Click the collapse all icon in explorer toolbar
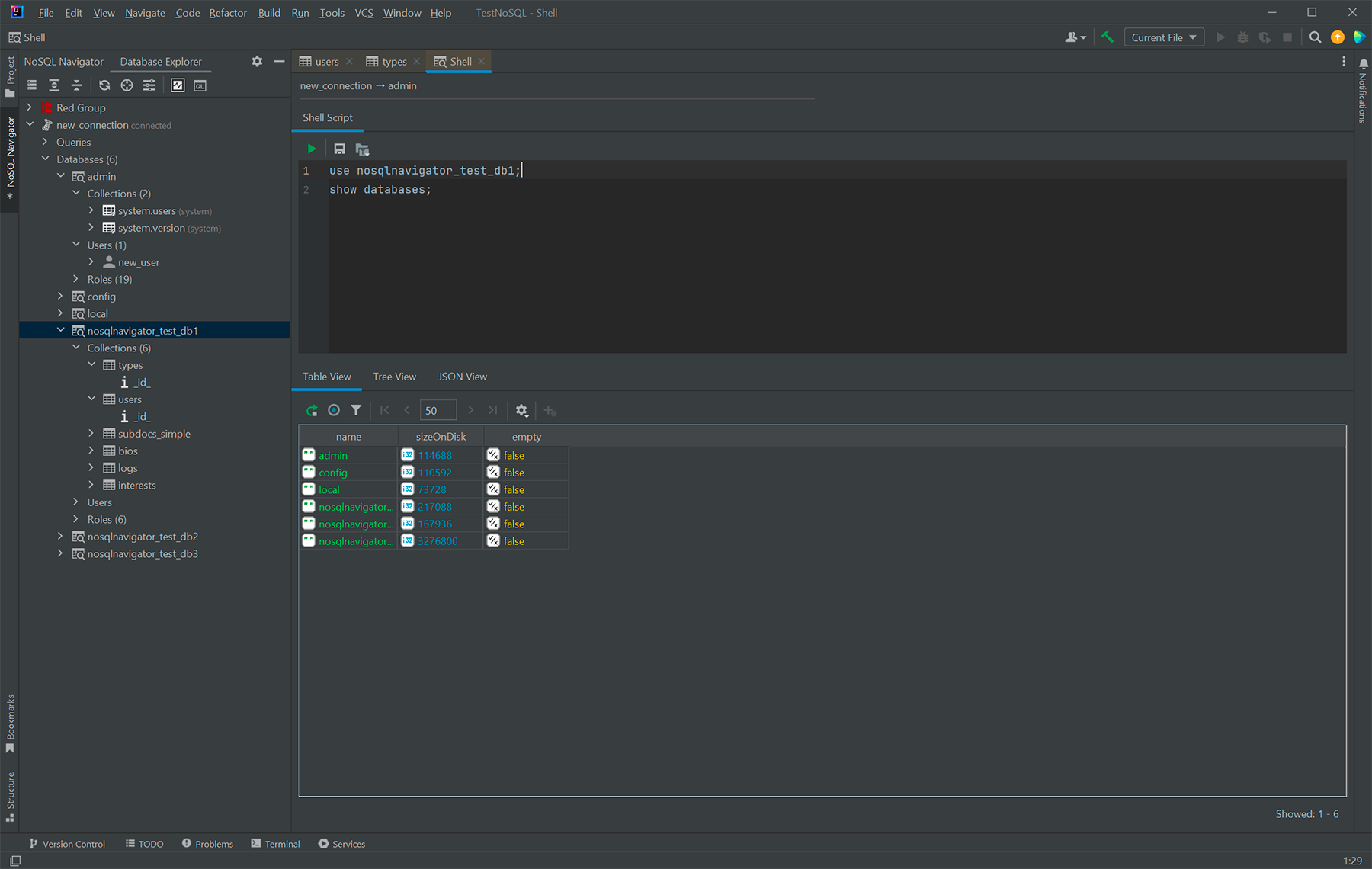1372x869 pixels. (76, 85)
